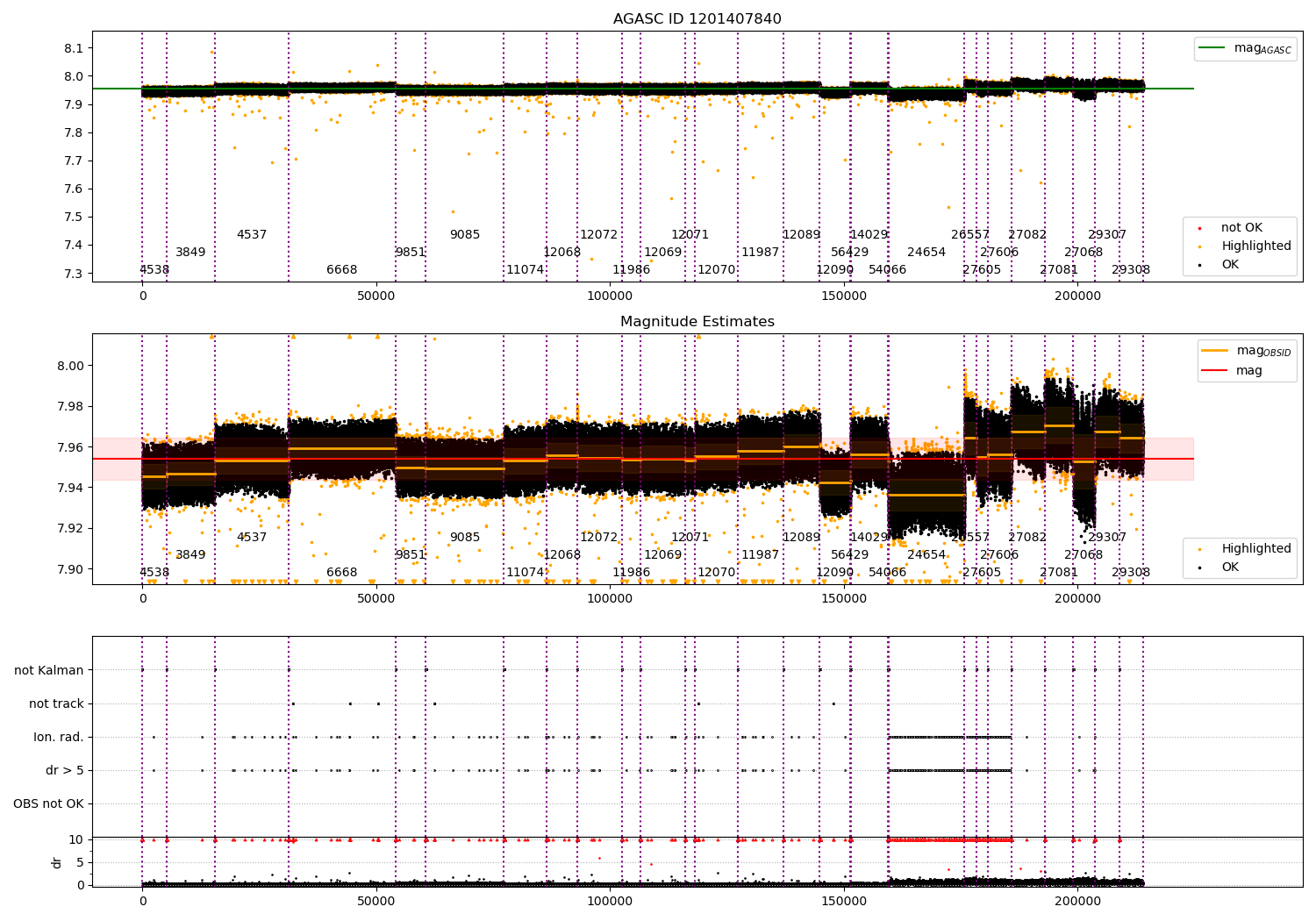Click the 7.92 y-axis tick in middle plot

coord(70,529)
